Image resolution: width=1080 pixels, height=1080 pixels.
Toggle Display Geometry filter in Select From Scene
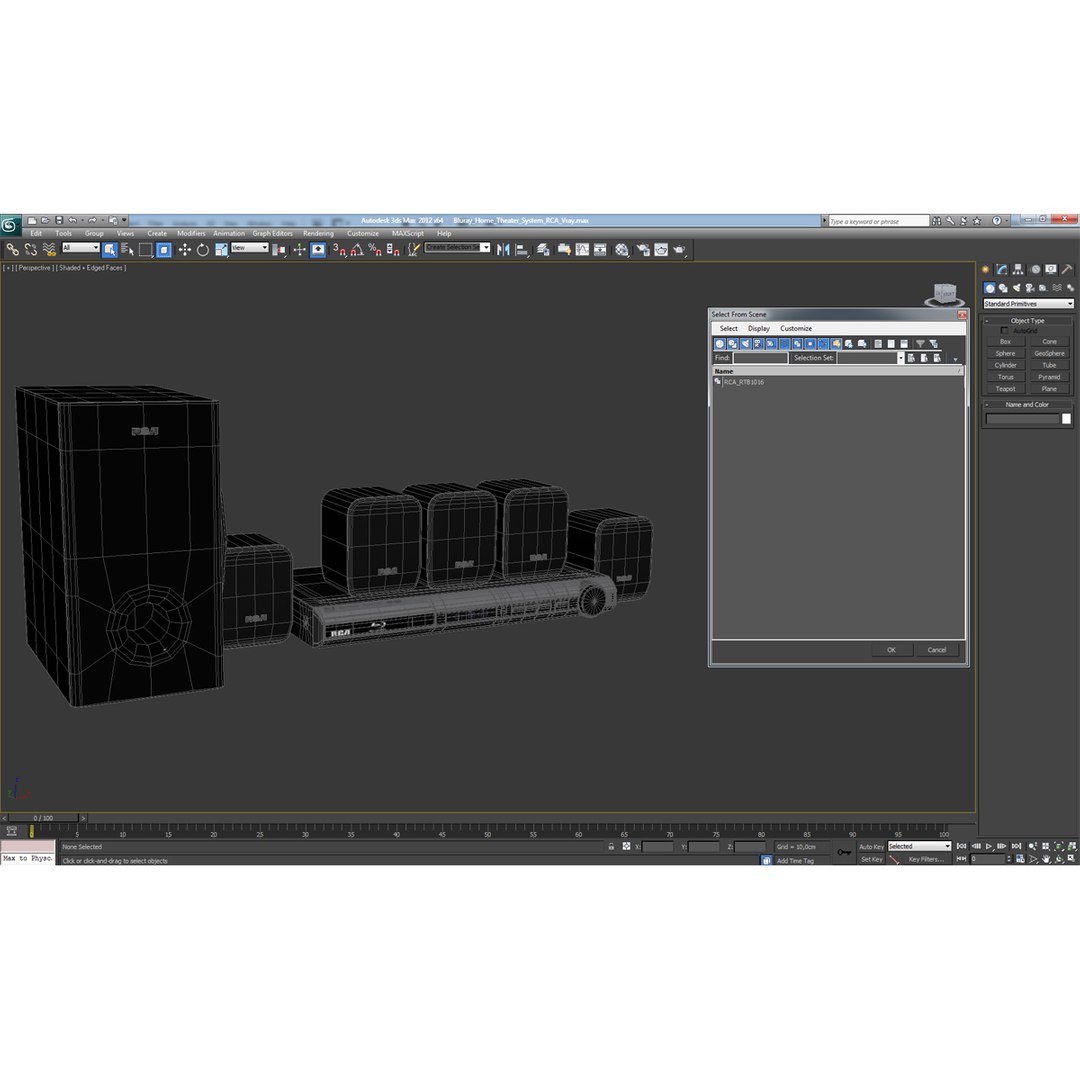[720, 344]
